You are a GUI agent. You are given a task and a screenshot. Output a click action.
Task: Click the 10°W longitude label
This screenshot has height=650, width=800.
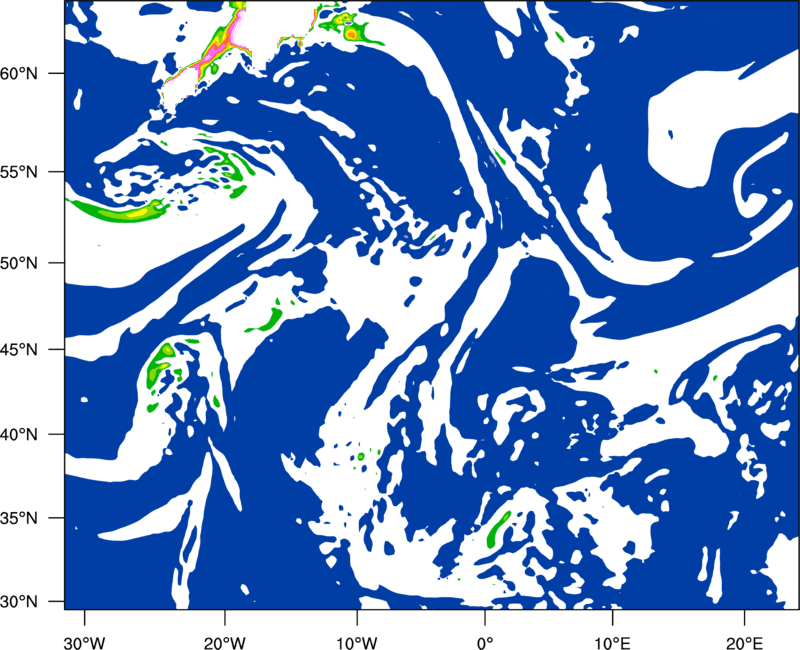coord(356,643)
